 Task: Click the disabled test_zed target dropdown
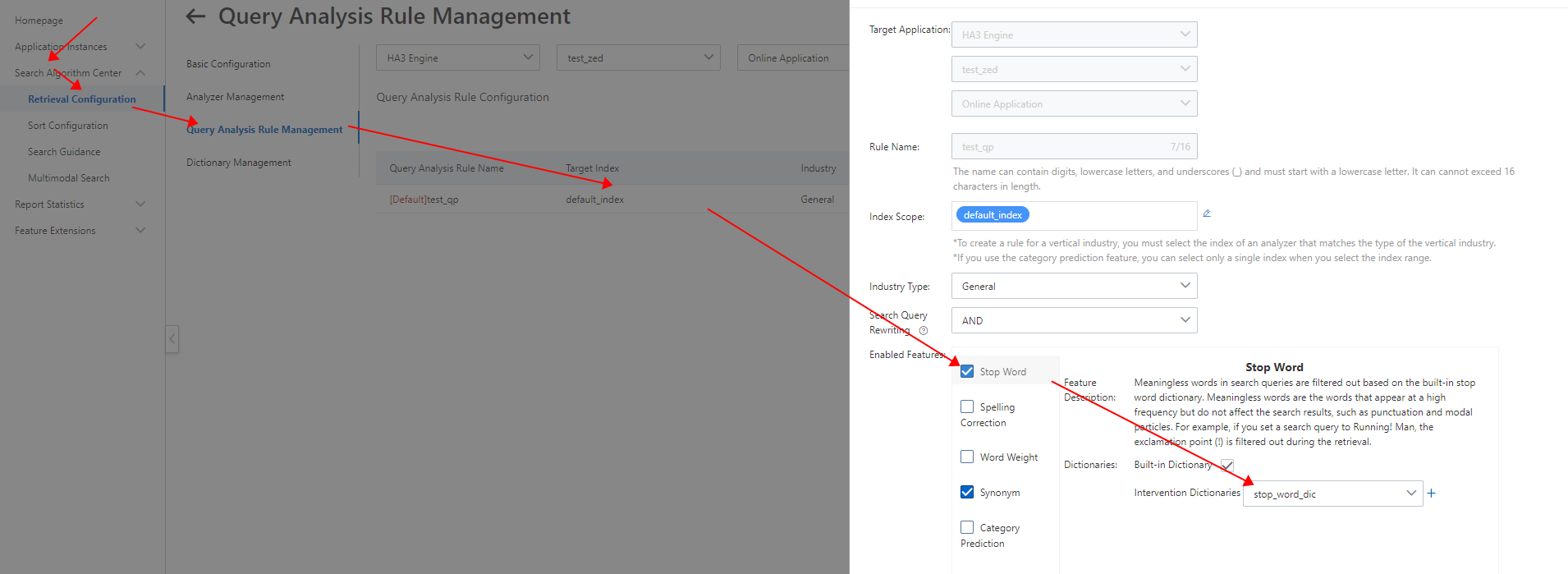pyautogui.click(x=1074, y=69)
